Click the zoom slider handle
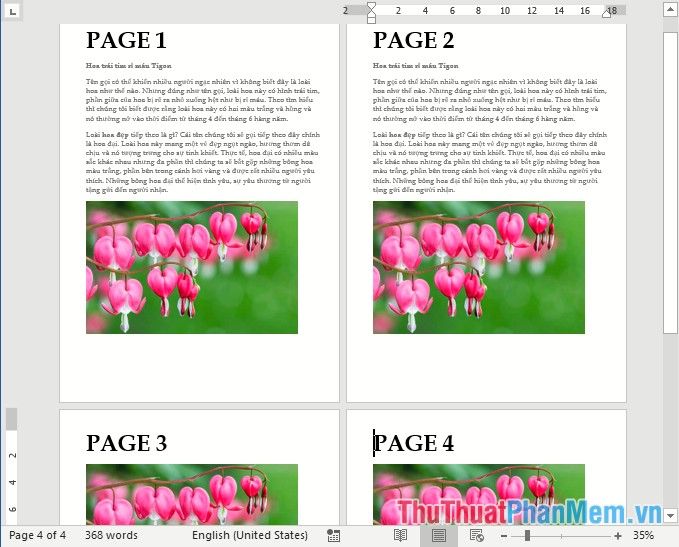 point(527,536)
